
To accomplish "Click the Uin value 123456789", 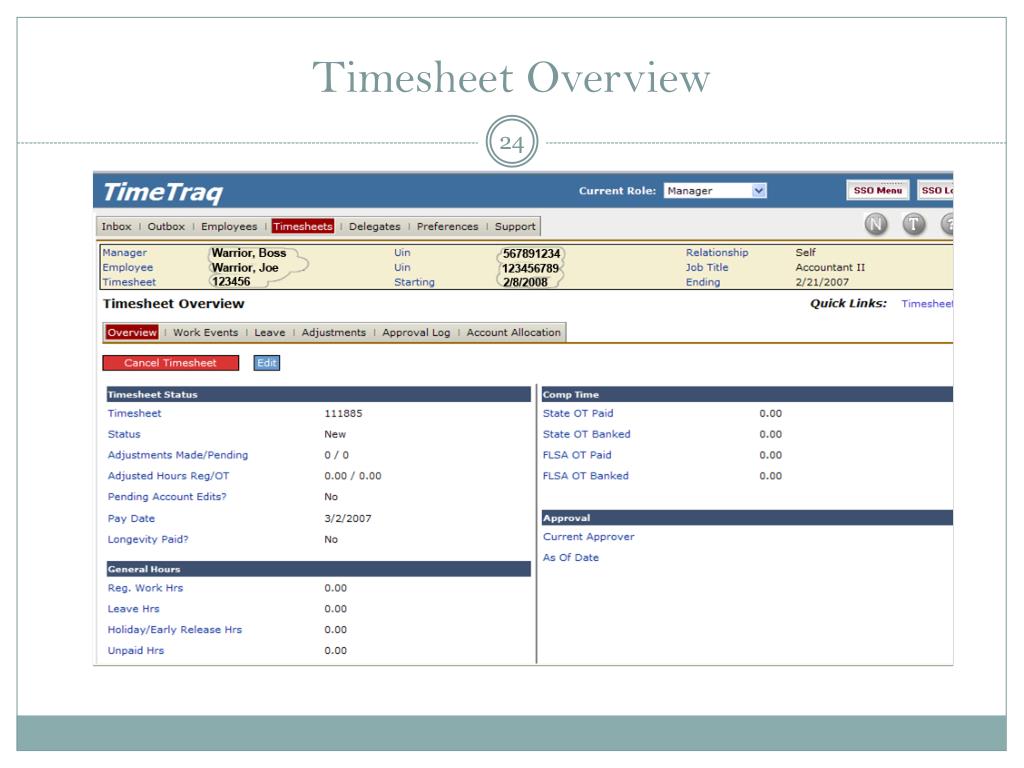I will (x=530, y=268).
